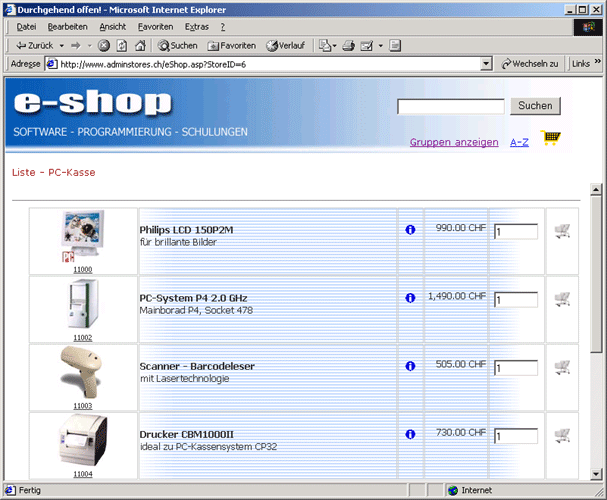Show info for Drucker CBM1000II

(x=410, y=434)
